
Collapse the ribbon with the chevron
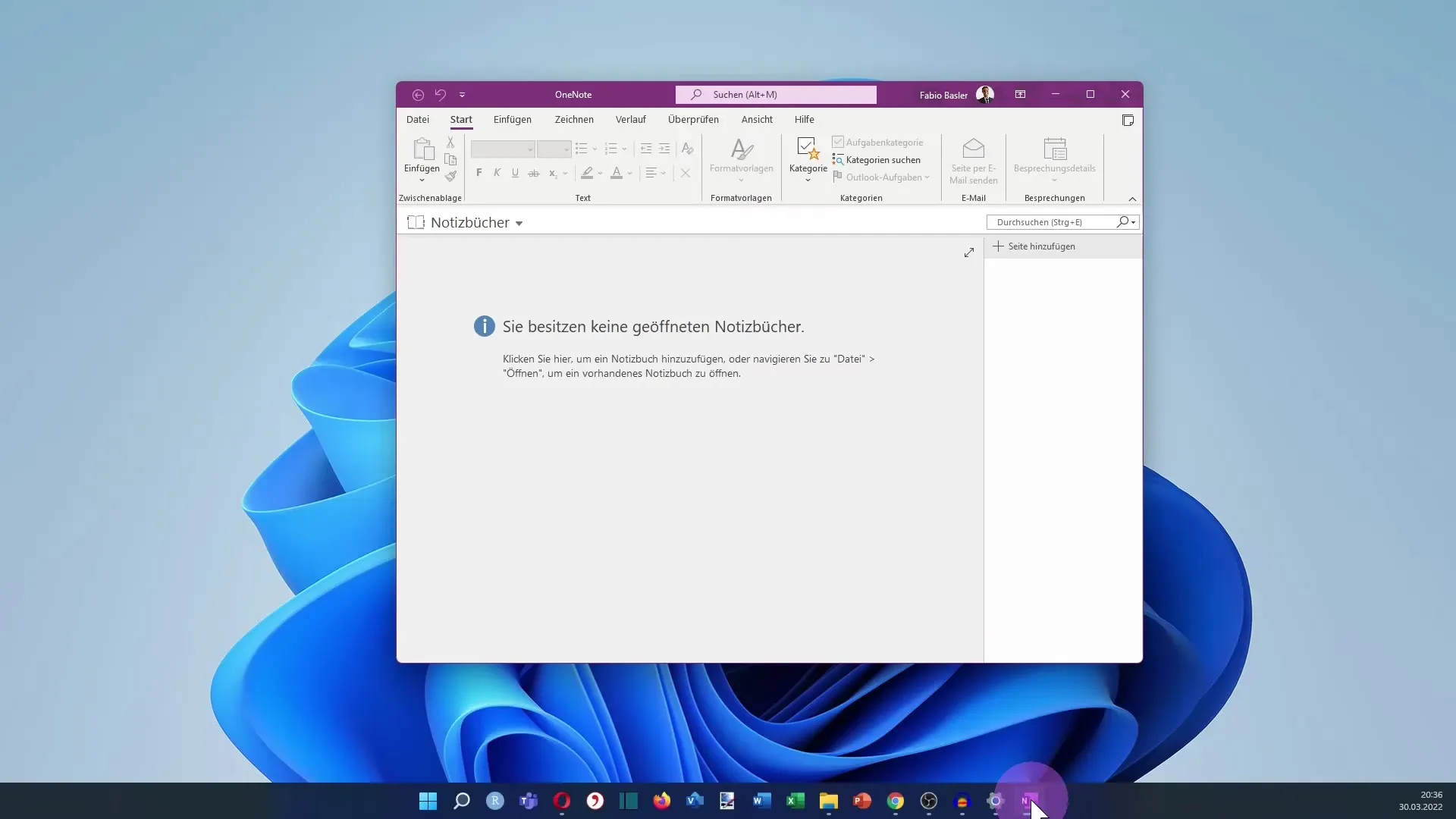[x=1132, y=199]
